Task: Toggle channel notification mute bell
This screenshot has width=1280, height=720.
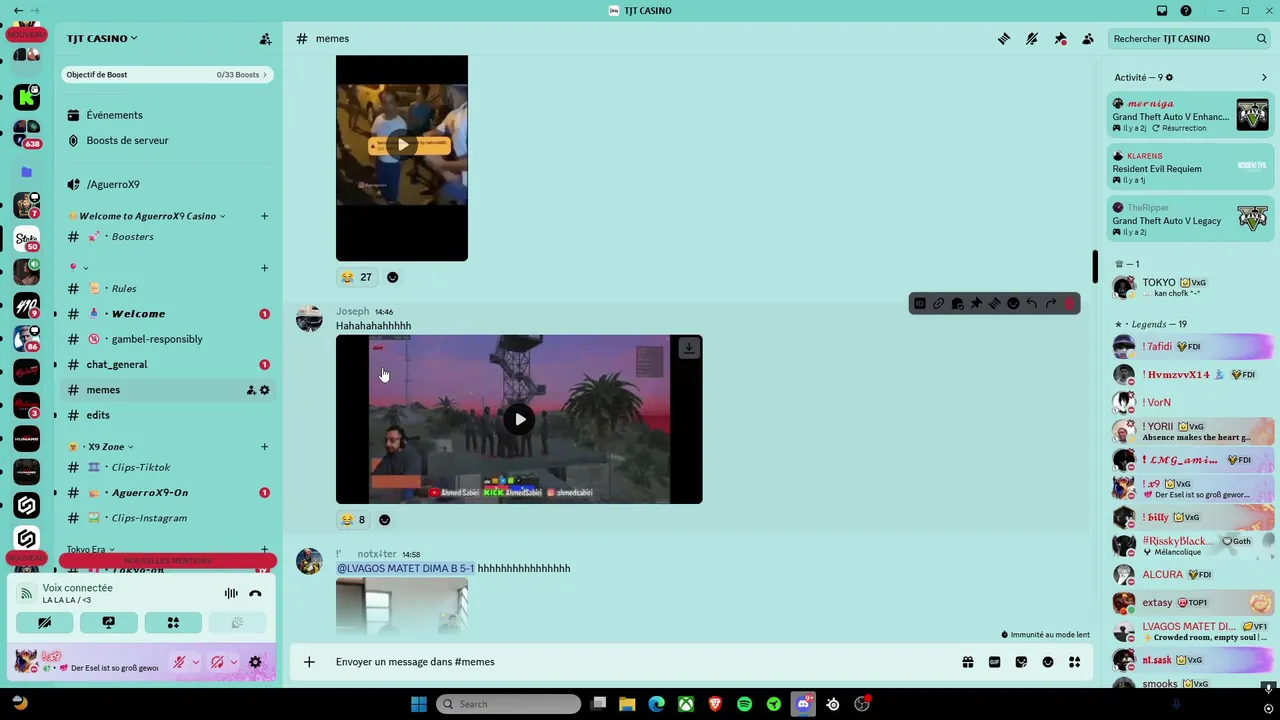Action: point(1032,39)
